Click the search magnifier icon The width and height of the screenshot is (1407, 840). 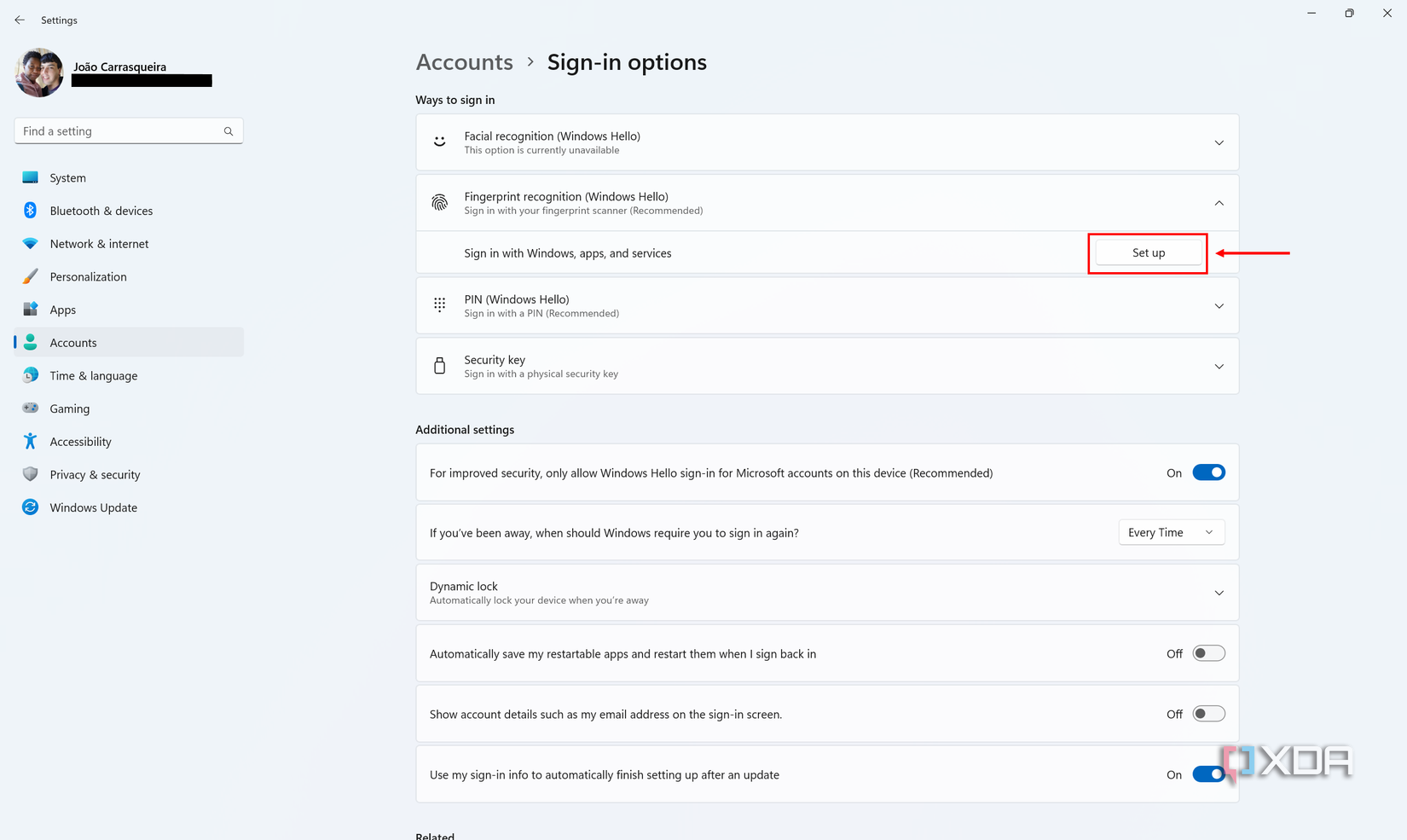(x=229, y=131)
